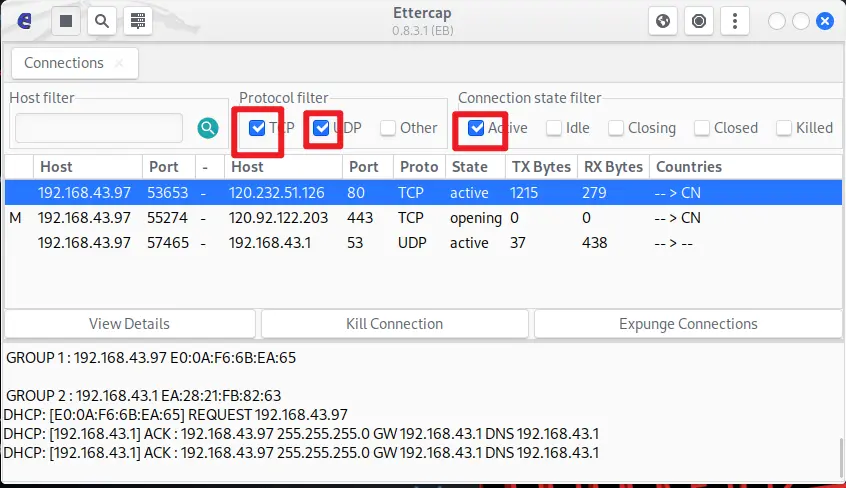The width and height of the screenshot is (846, 488).
Task: Click the stop MITM round icon
Action: tap(699, 21)
